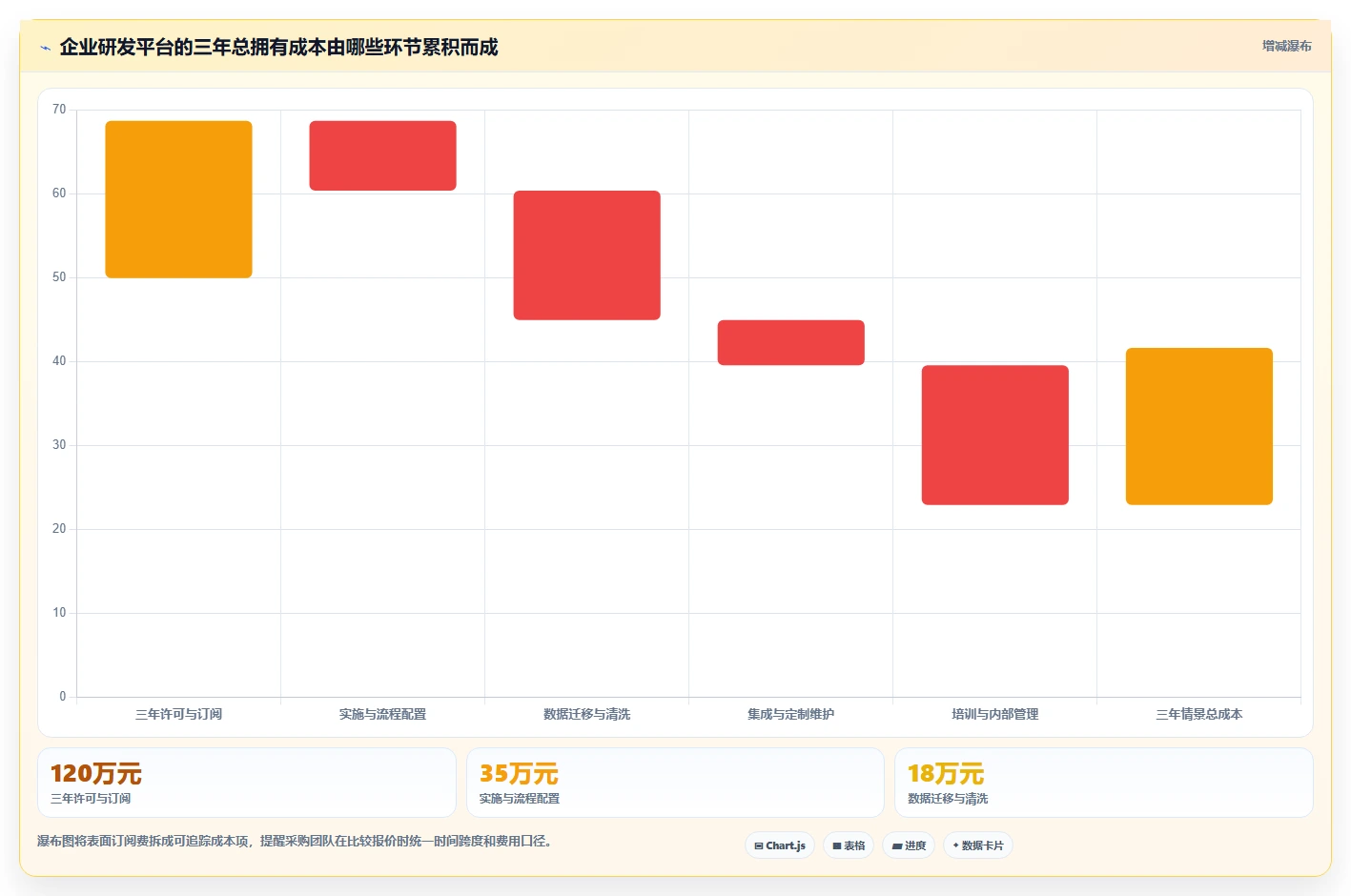Click the 进度 tag chip

coord(909,845)
